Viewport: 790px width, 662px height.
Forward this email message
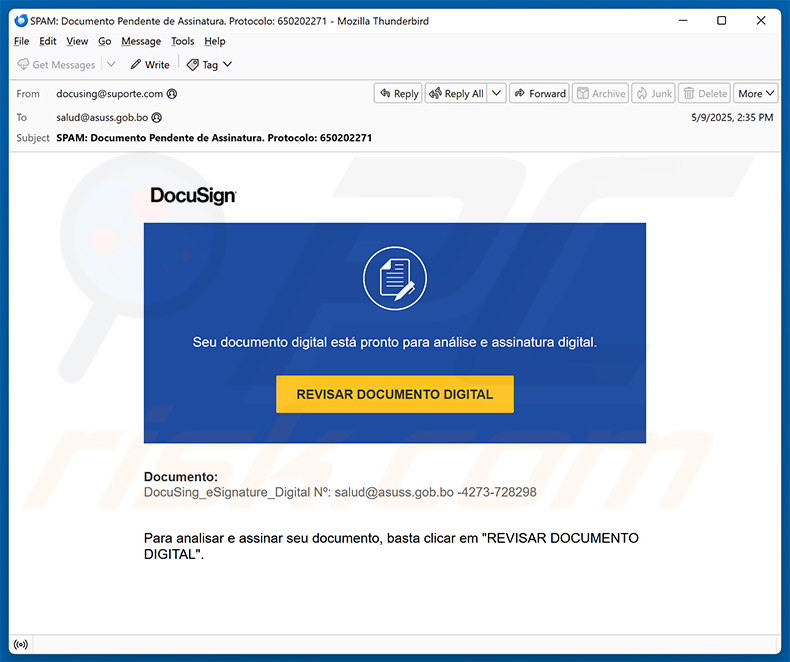[x=540, y=94]
